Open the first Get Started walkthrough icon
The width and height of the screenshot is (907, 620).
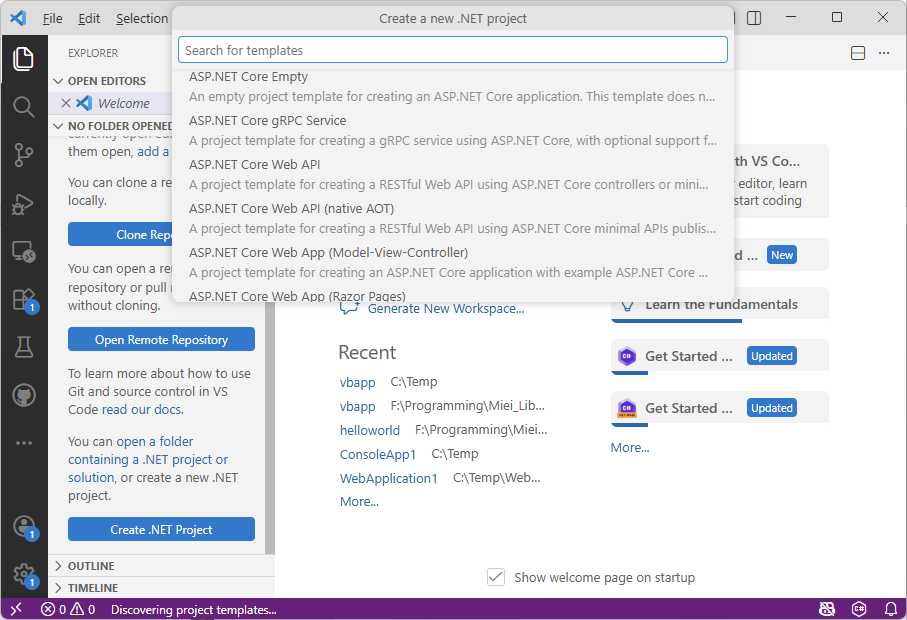click(x=627, y=356)
